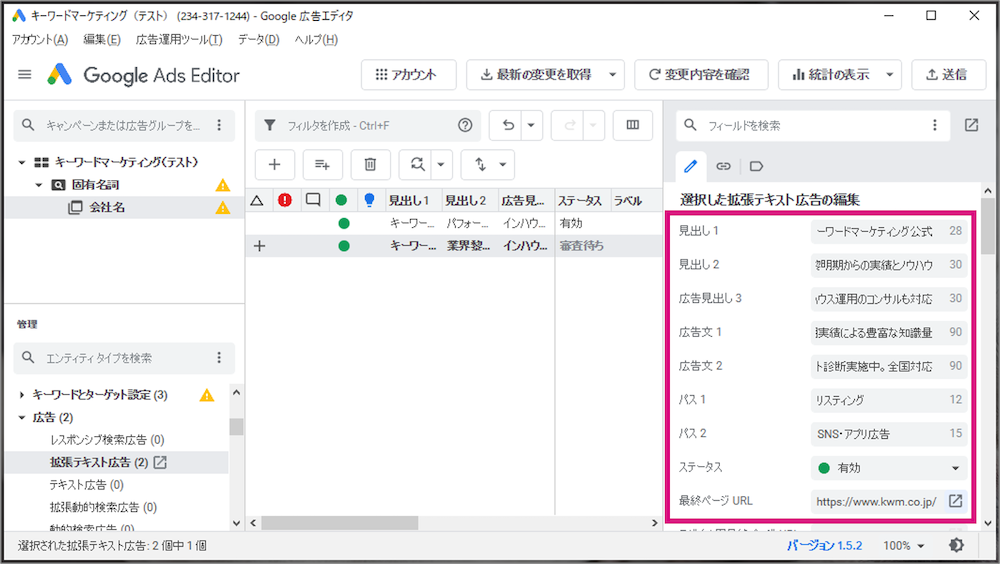Click the undo arrow button
The image size is (1000, 564).
coord(507,125)
